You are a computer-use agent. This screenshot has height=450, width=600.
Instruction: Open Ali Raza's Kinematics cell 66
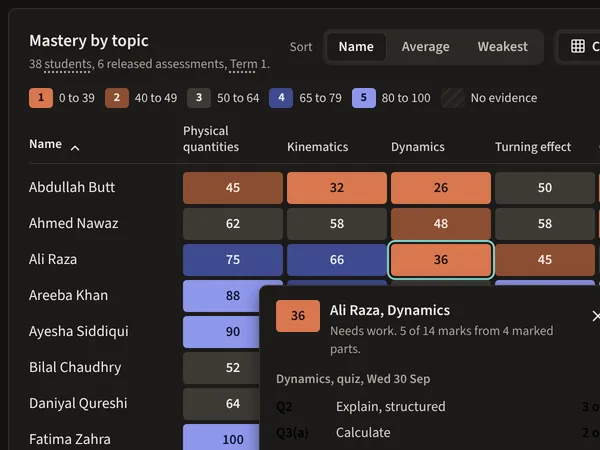pyautogui.click(x=337, y=260)
